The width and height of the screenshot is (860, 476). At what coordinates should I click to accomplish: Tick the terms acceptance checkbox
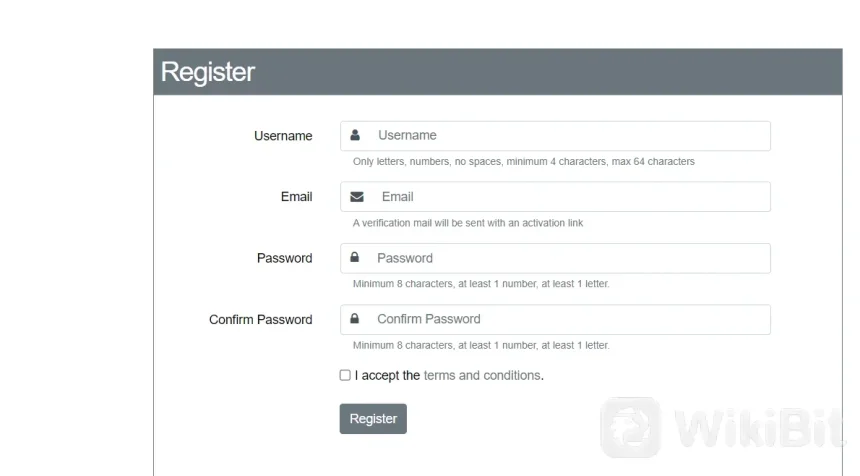[345, 375]
